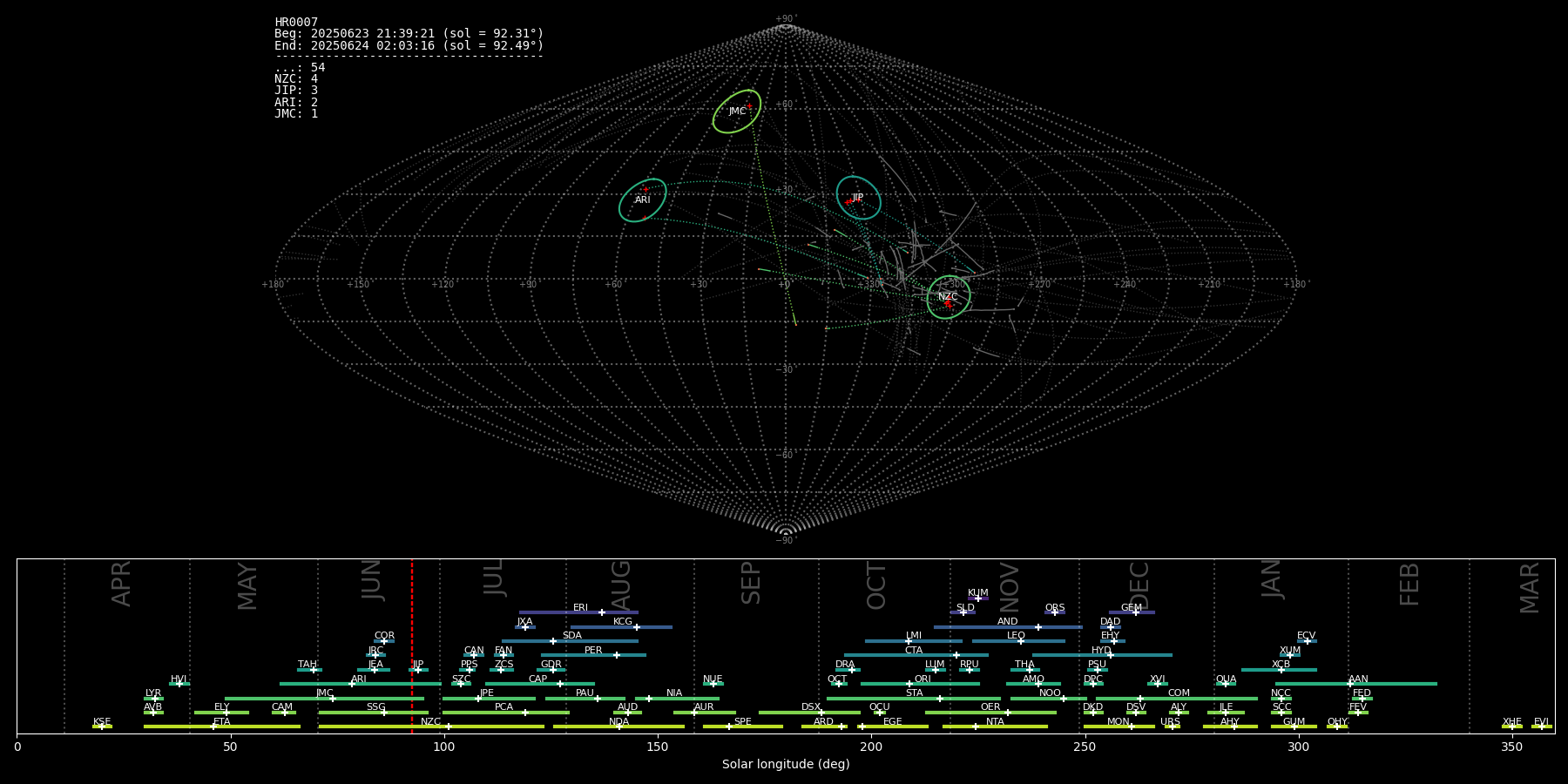Select the SDA shower bar in timeline
This screenshot has width=1568, height=784.
pyautogui.click(x=570, y=641)
